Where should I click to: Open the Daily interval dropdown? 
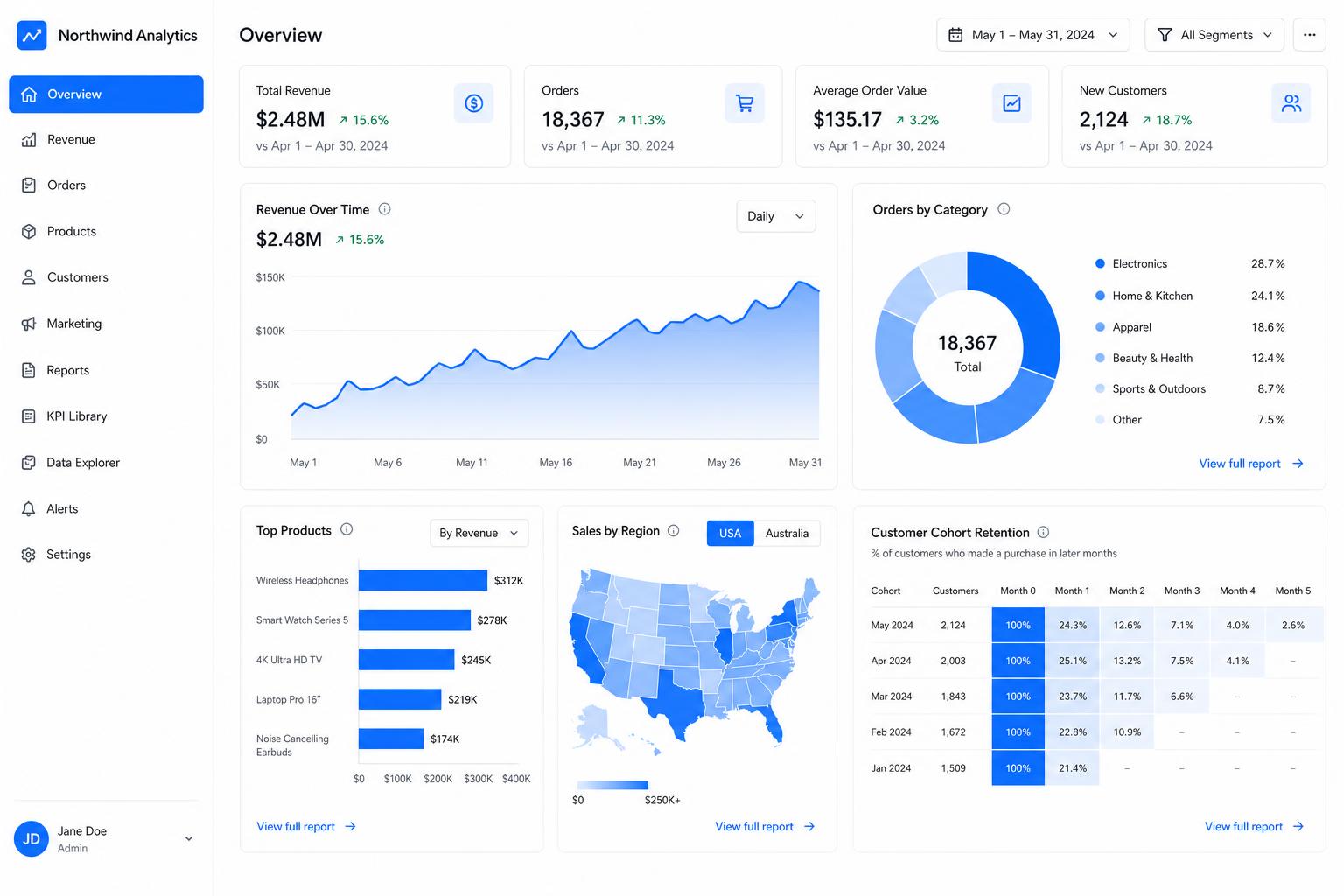click(x=776, y=216)
